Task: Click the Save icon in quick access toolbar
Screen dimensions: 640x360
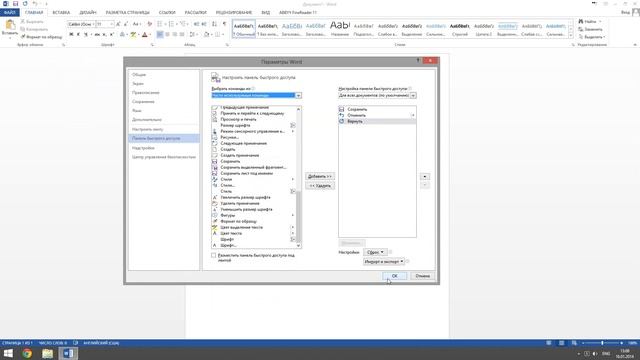Action: click(16, 4)
